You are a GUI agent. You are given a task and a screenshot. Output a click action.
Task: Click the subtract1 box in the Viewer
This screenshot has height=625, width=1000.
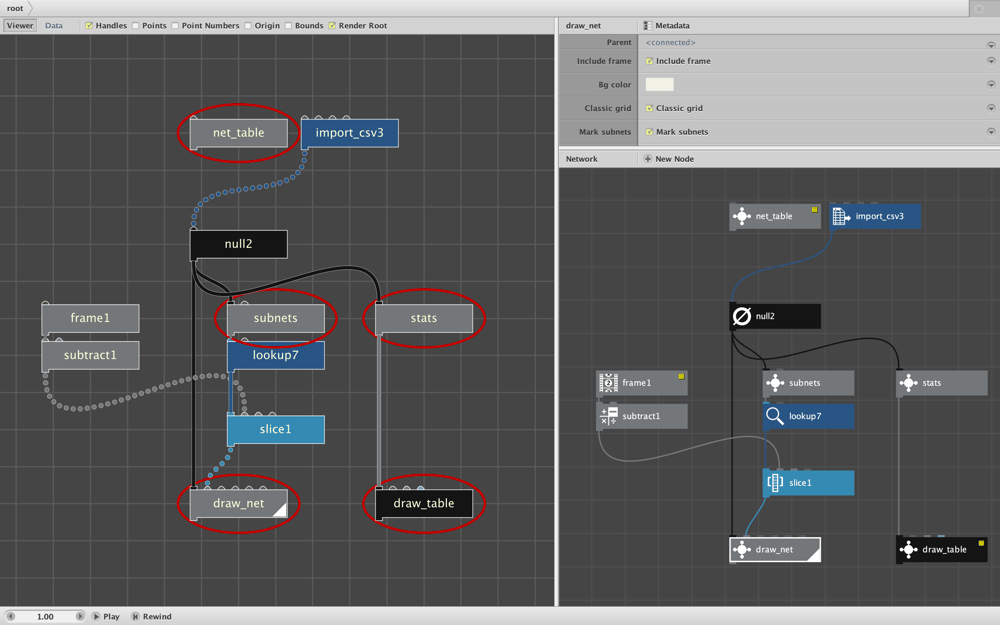(90, 355)
